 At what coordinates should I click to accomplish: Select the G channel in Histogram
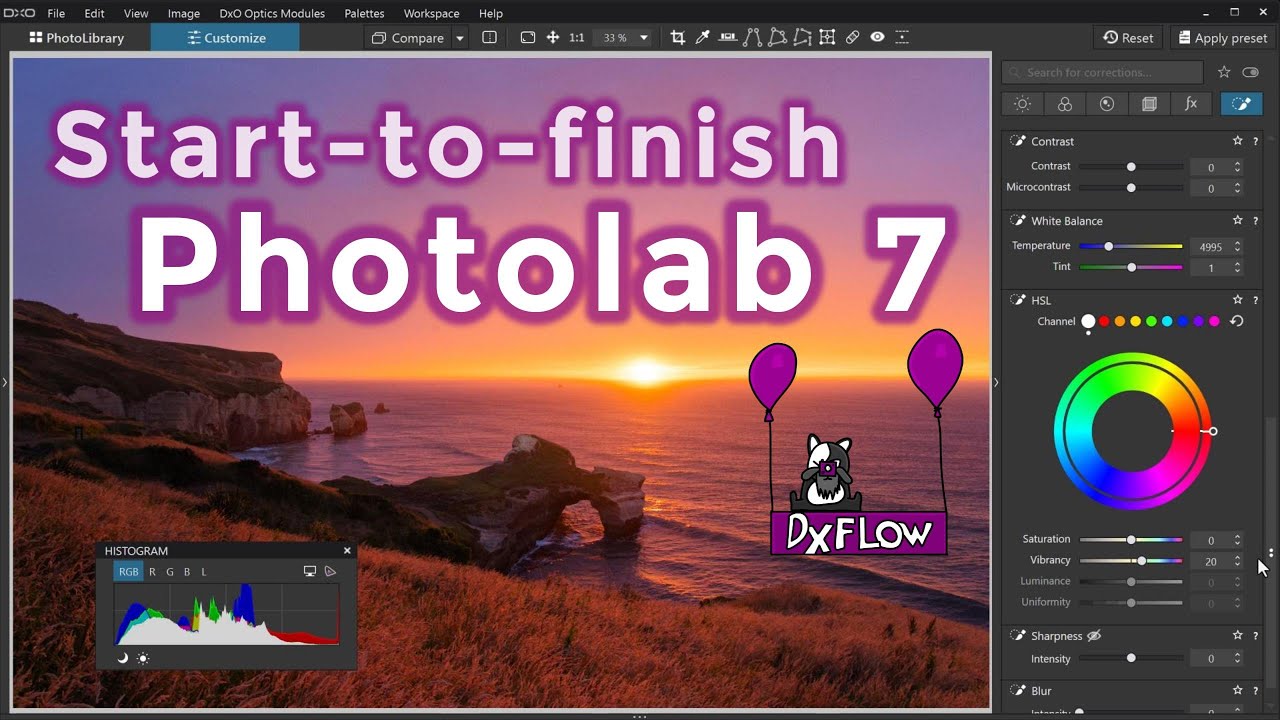tap(170, 572)
